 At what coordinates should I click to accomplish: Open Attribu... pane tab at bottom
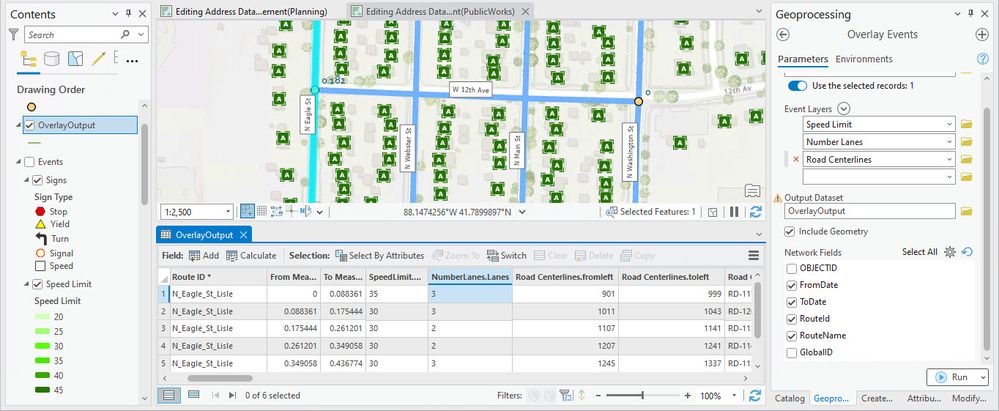tap(923, 398)
